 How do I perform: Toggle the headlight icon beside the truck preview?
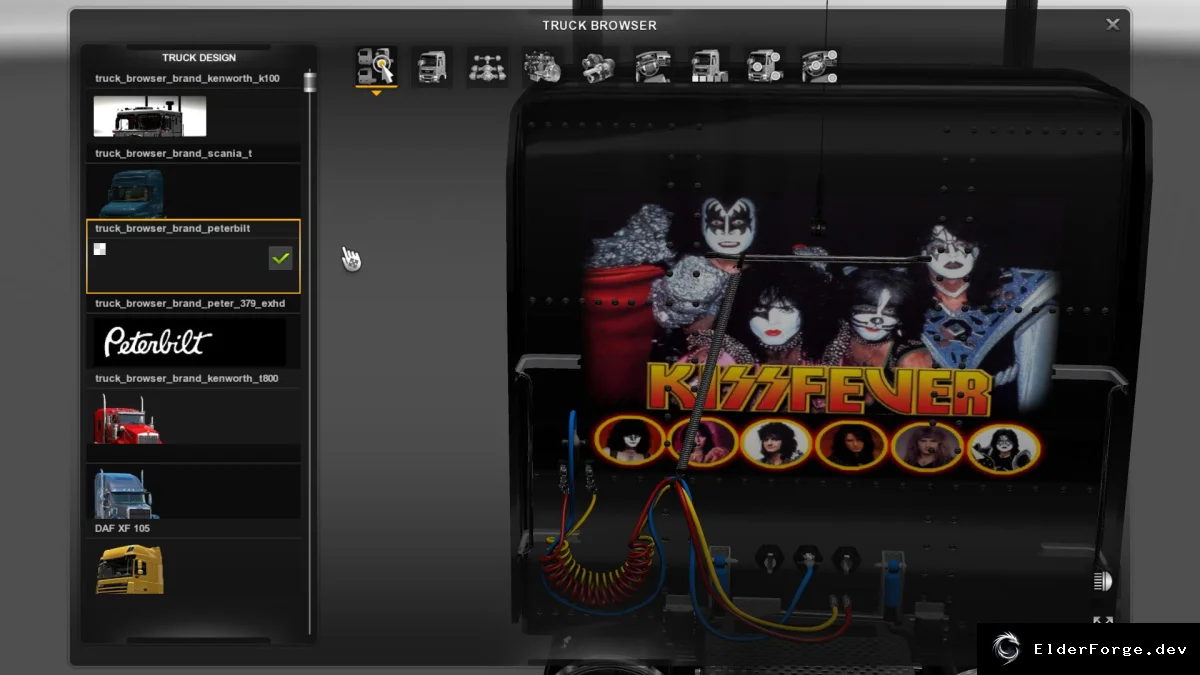tap(1102, 581)
